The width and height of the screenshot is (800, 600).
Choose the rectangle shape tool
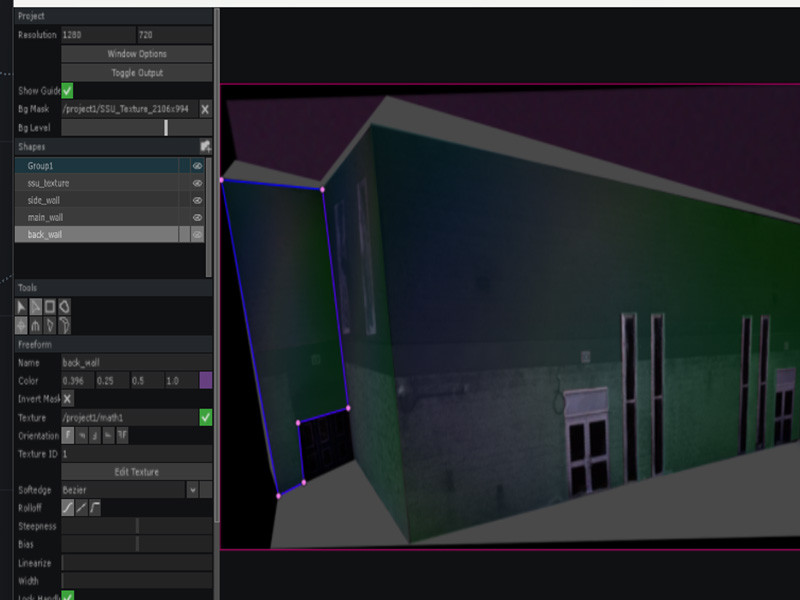[50, 306]
